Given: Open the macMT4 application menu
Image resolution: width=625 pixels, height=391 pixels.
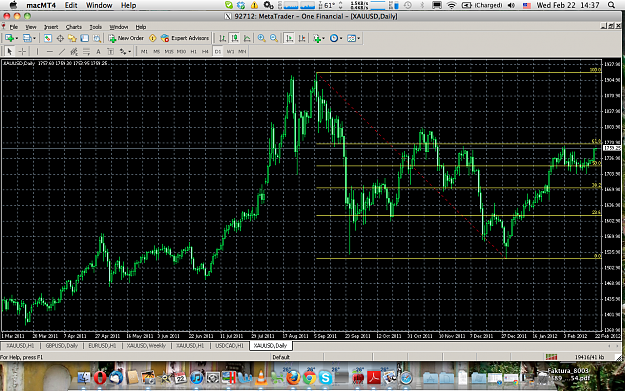Looking at the screenshot, I should coord(41,5).
